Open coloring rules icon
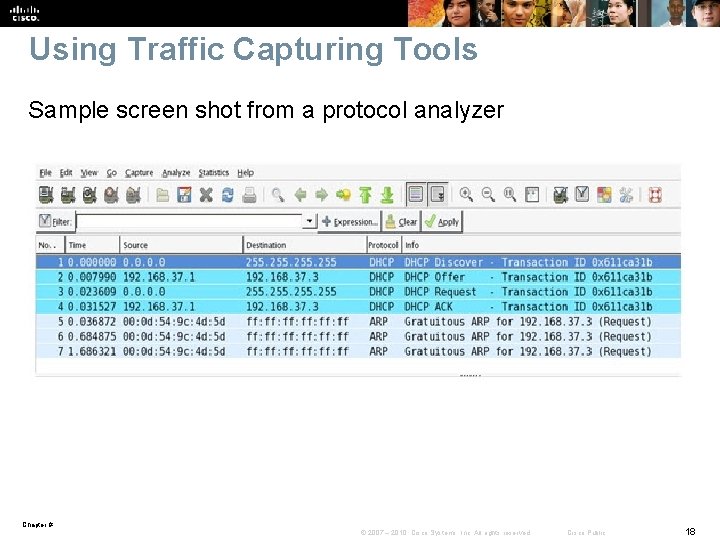Screen dimensions: 720x540 (604, 195)
